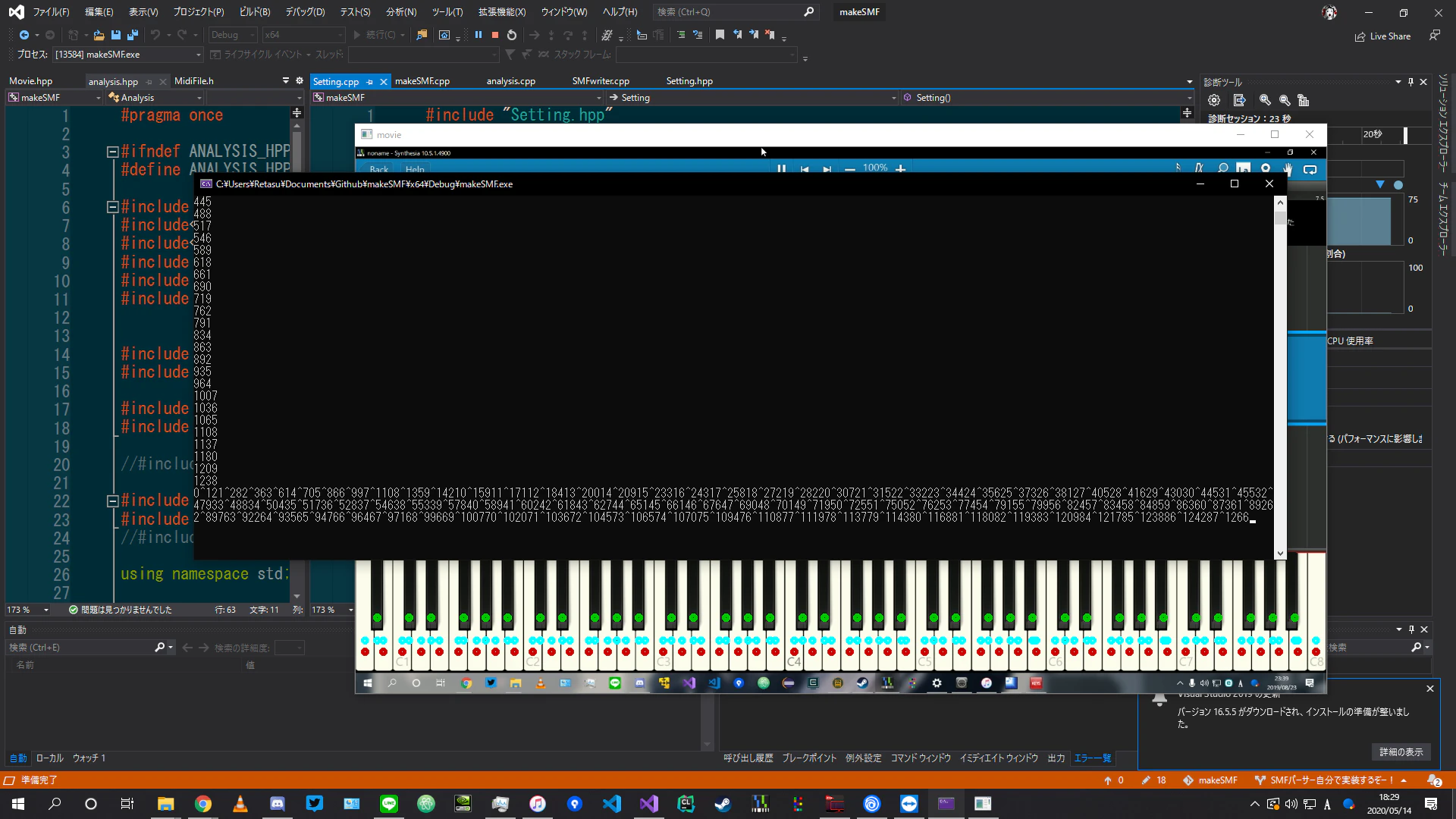Image resolution: width=1456 pixels, height=819 pixels.
Task: Open the ビルド(B) menu
Action: click(x=255, y=12)
